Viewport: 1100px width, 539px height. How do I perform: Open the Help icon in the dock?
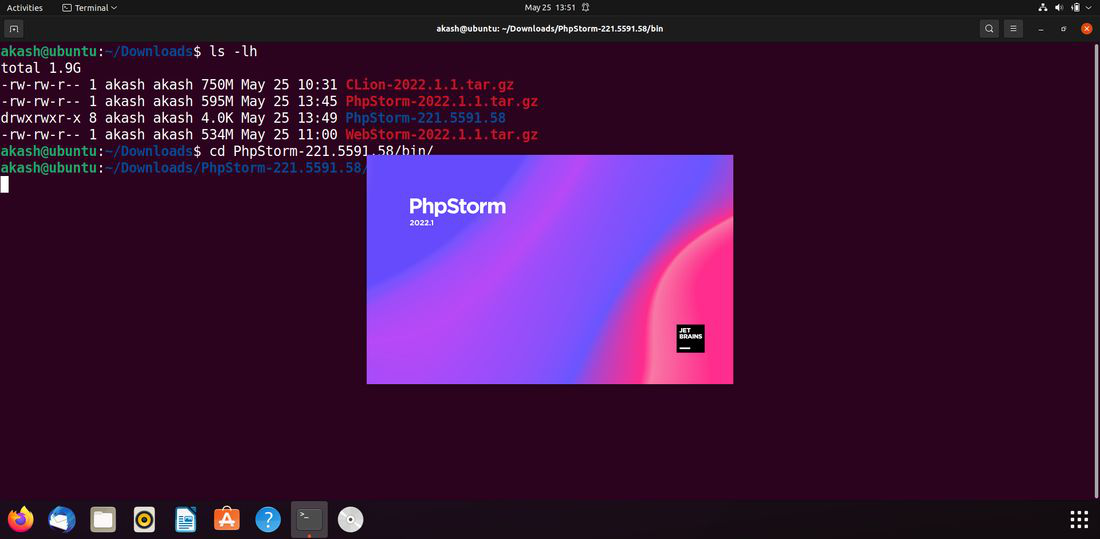coord(268,519)
